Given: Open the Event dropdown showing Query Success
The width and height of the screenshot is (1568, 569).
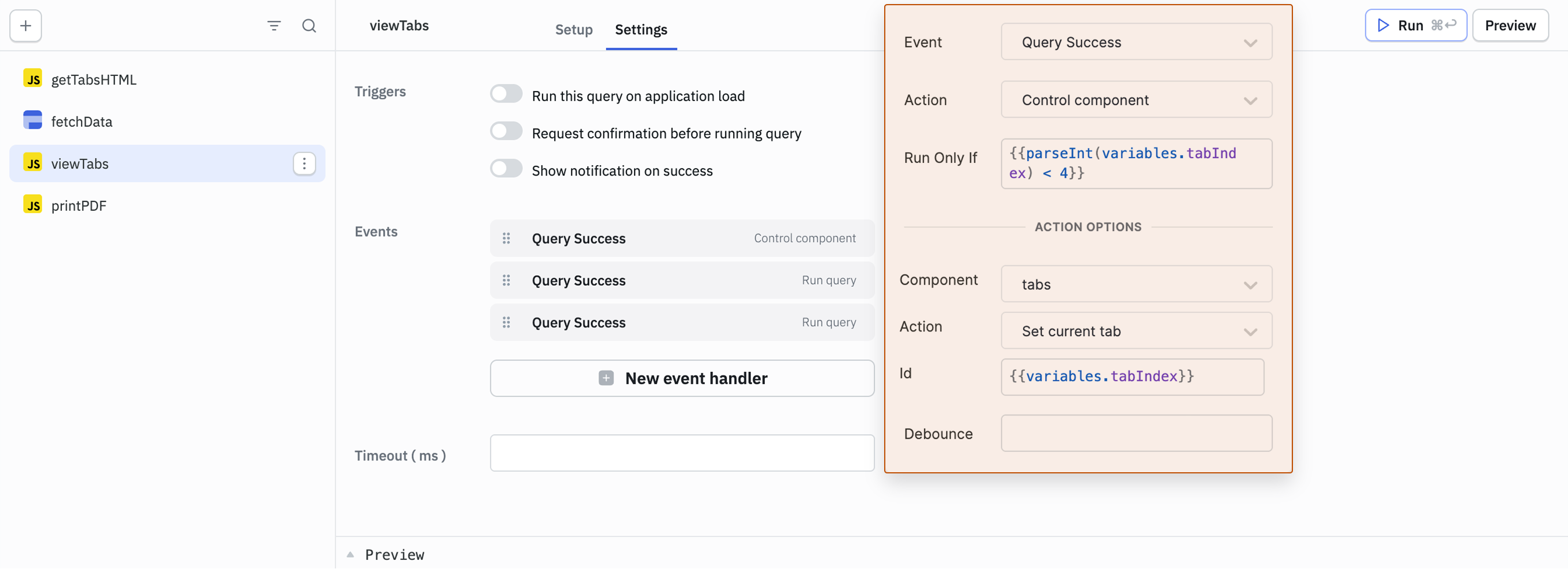Looking at the screenshot, I should click(1136, 42).
